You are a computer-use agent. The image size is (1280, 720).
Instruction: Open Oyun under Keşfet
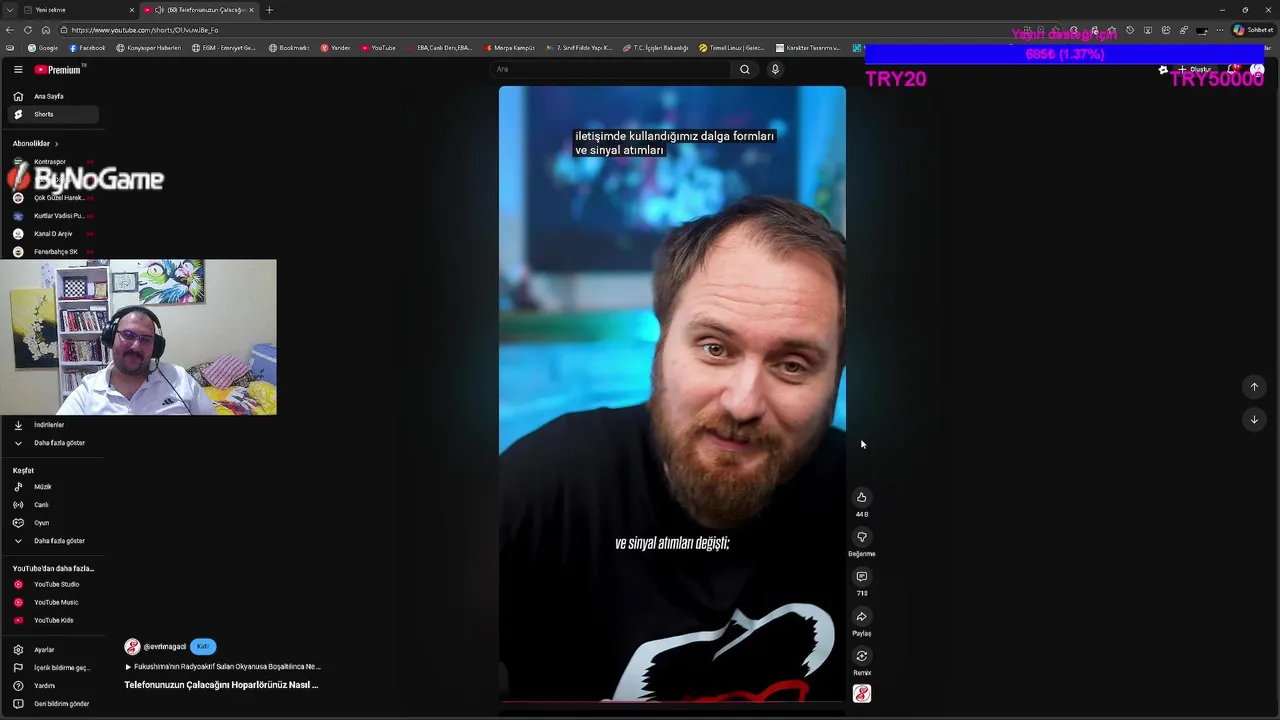click(x=52, y=523)
